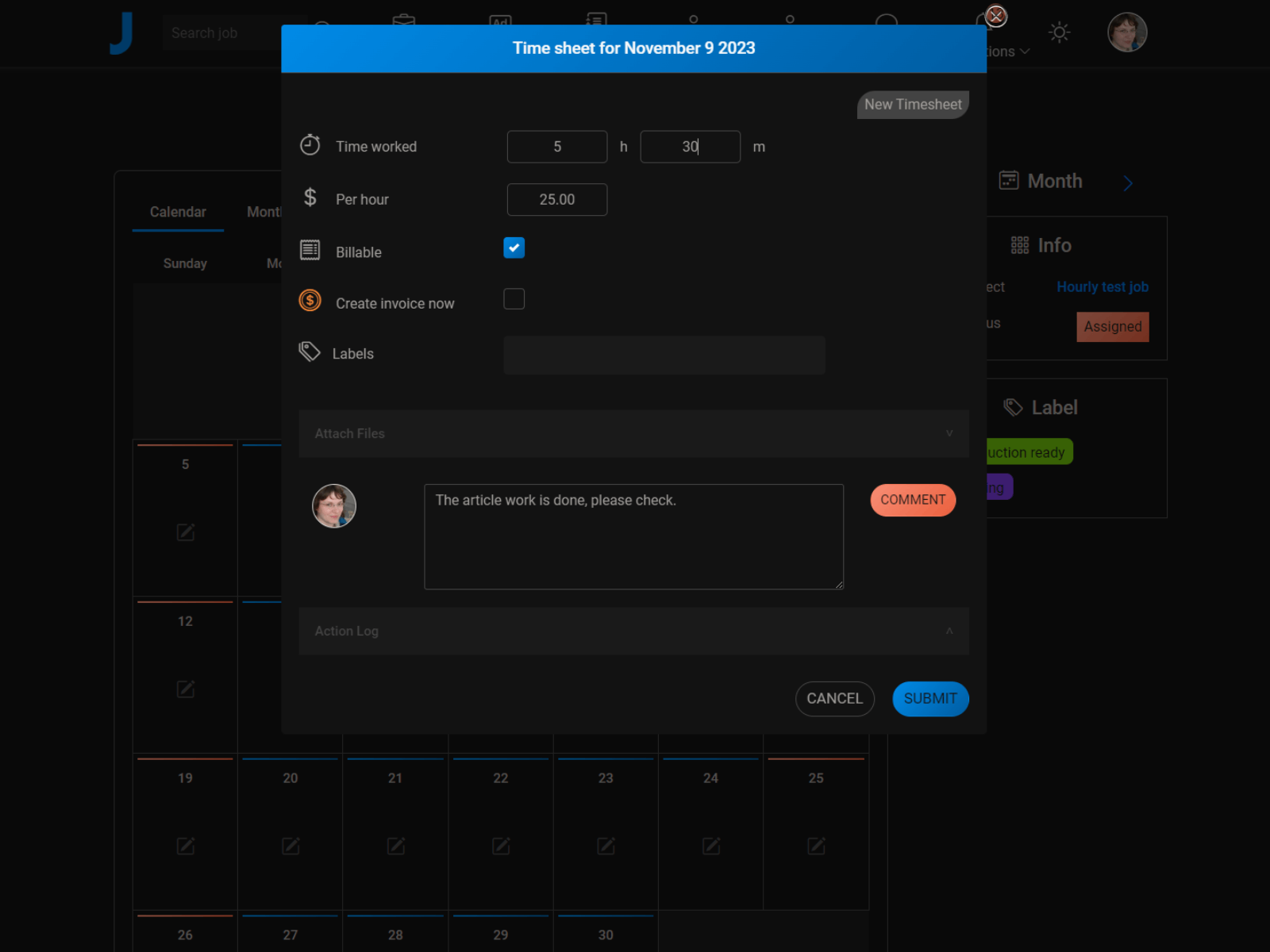The height and width of the screenshot is (952, 1270).
Task: Open the edit icon on calendar day 19
Action: 185,846
